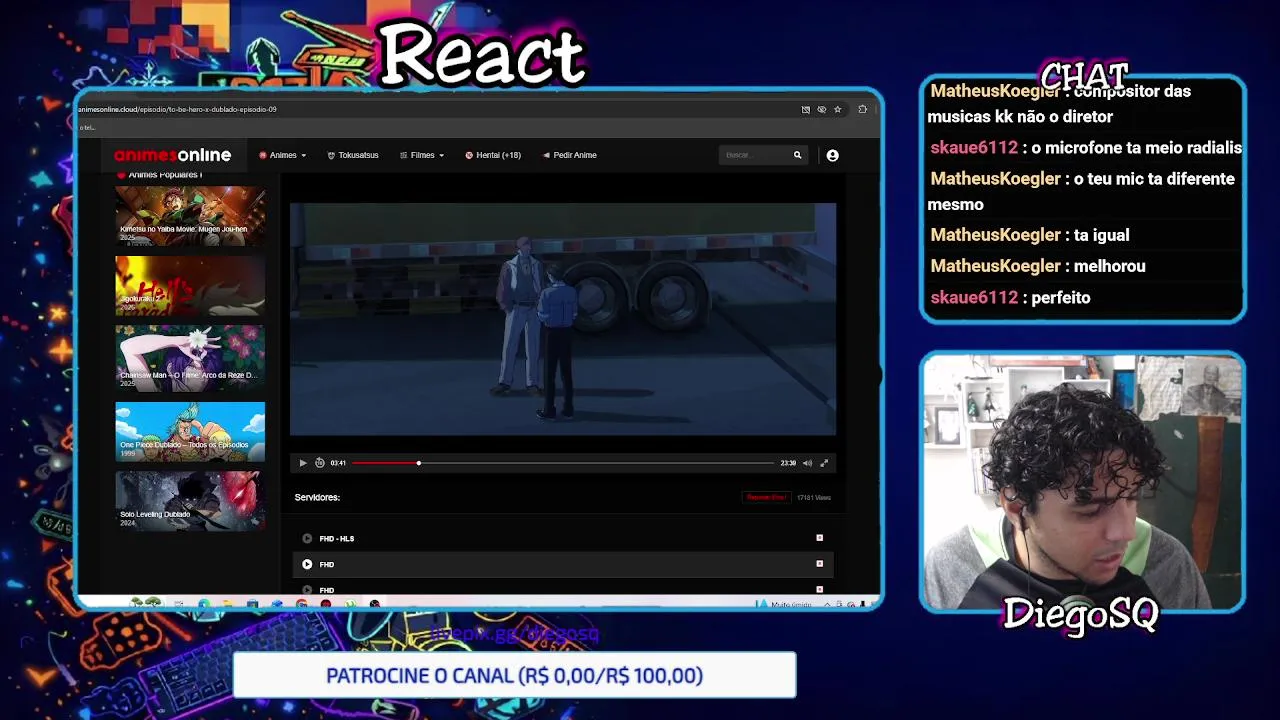Mute the video with the speaker icon
The height and width of the screenshot is (720, 1280).
807,463
